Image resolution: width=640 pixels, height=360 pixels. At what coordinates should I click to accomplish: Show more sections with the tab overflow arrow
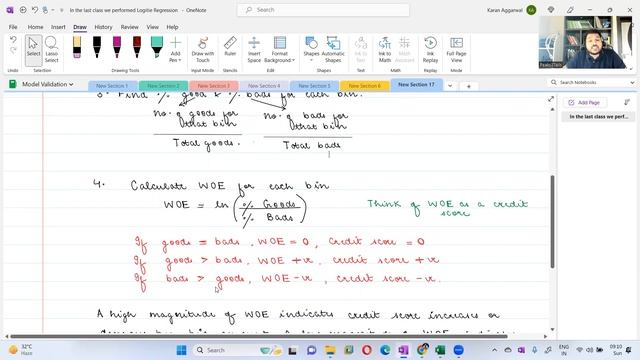pyautogui.click(x=450, y=86)
